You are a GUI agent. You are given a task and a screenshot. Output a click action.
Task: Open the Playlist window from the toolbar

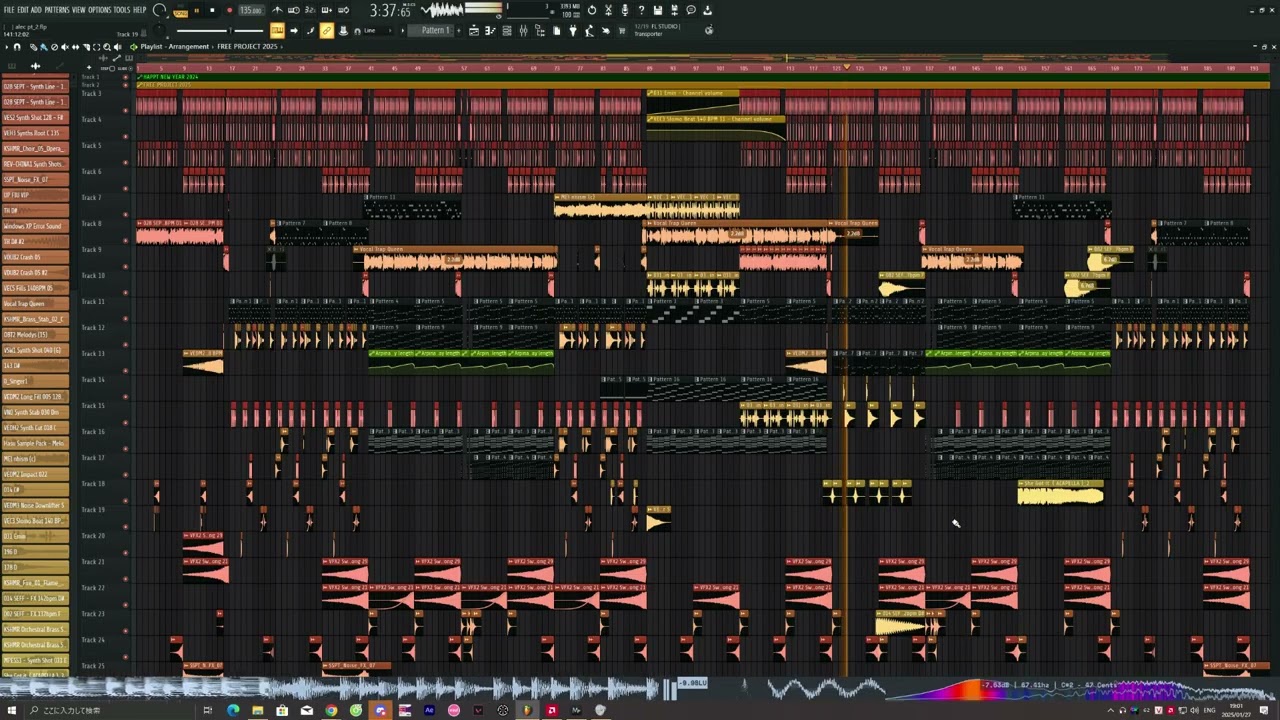[x=474, y=31]
